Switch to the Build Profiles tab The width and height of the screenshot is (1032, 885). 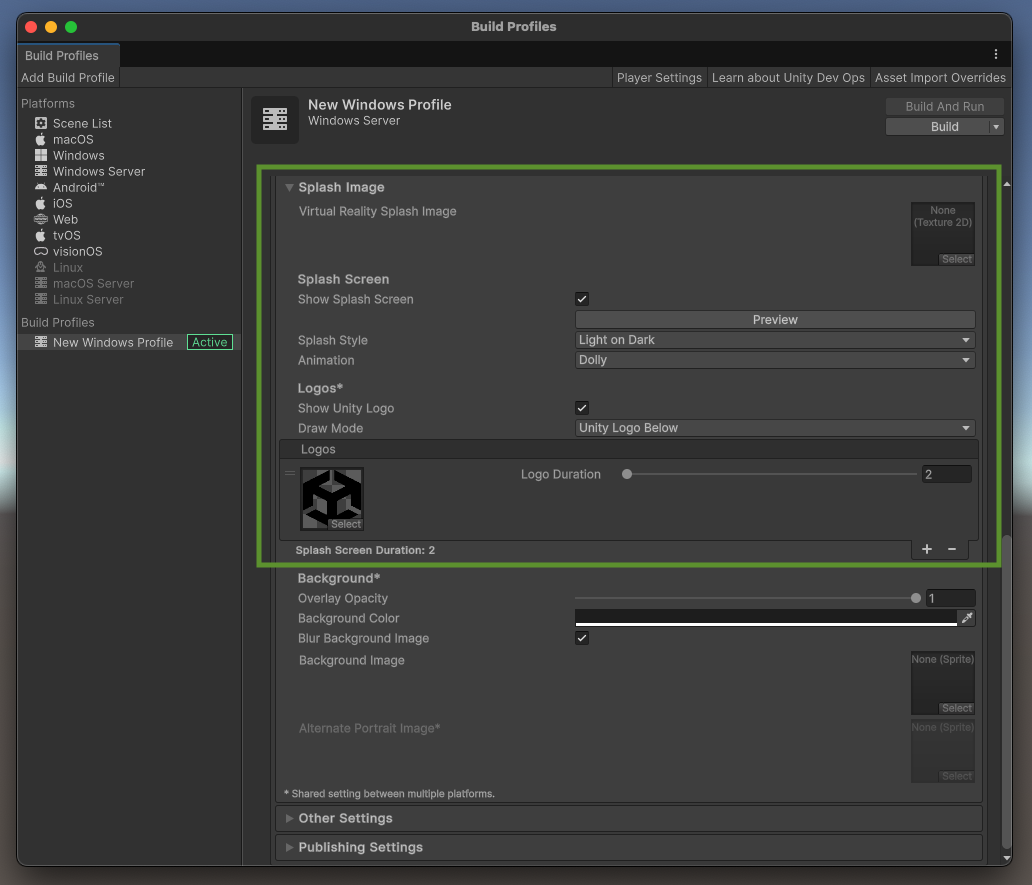click(x=61, y=56)
